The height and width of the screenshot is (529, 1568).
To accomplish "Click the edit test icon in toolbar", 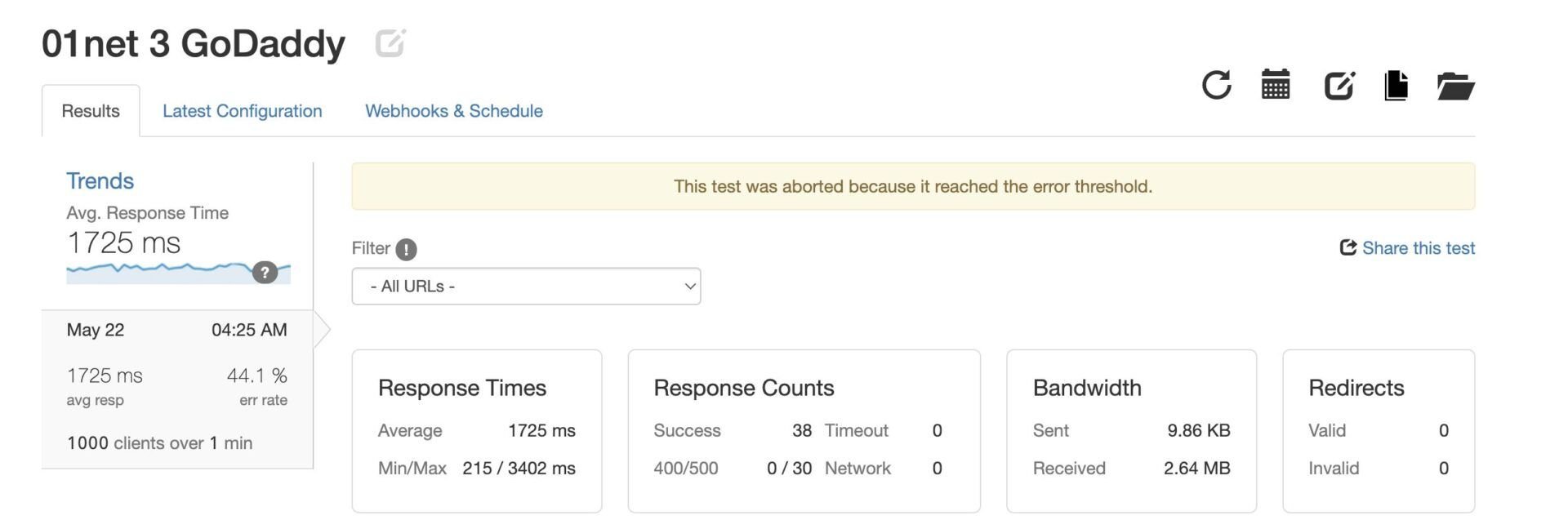I will tap(1339, 85).
